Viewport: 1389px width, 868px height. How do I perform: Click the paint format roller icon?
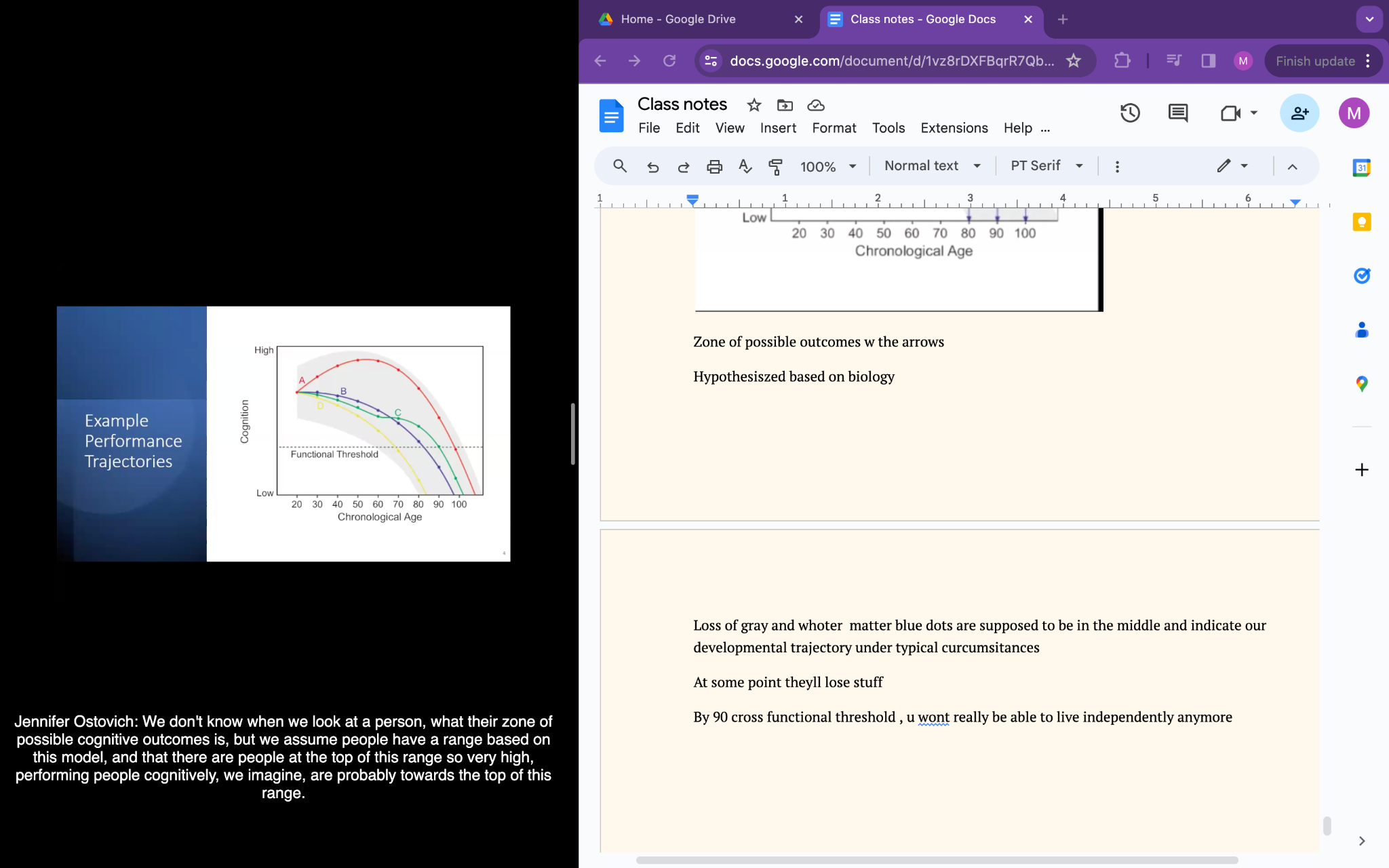point(775,166)
